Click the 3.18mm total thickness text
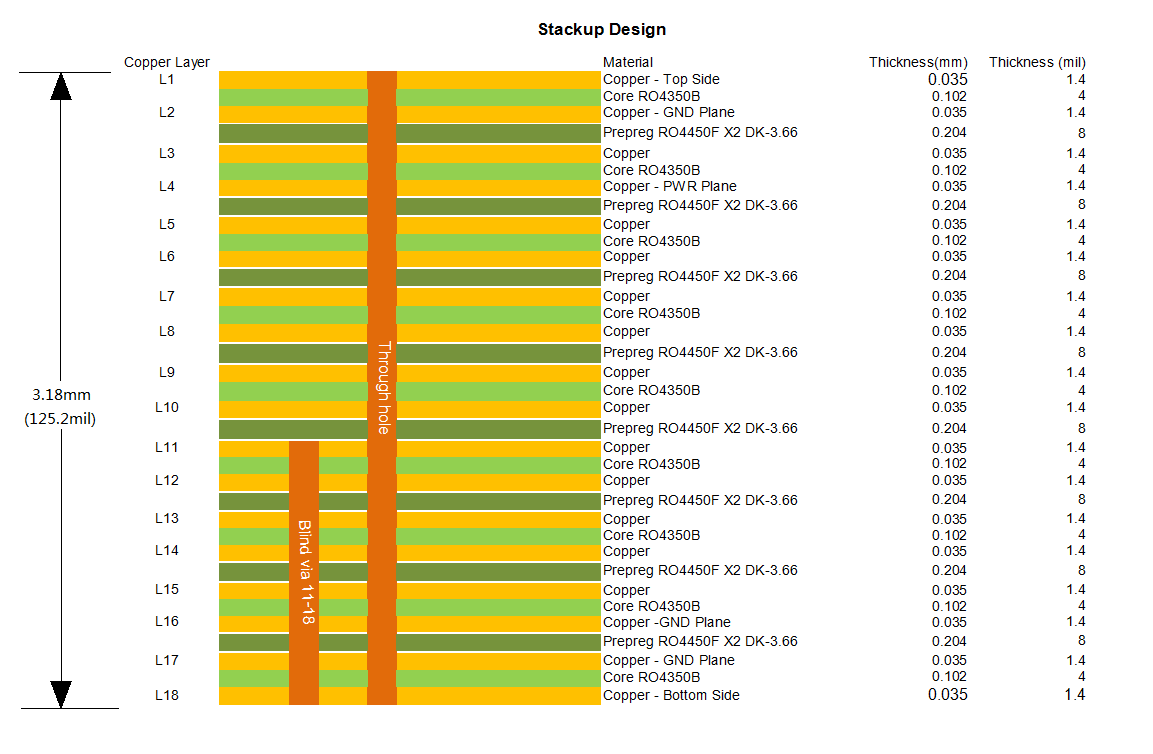This screenshot has height=754, width=1153. [60, 395]
